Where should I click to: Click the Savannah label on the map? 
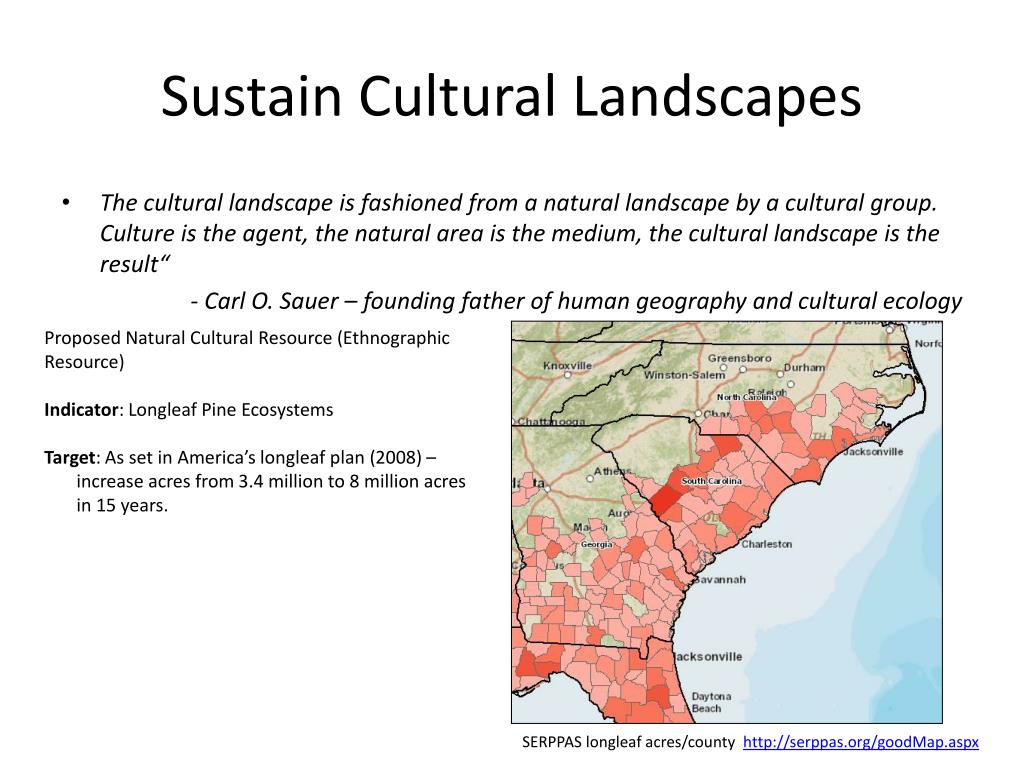click(x=719, y=579)
